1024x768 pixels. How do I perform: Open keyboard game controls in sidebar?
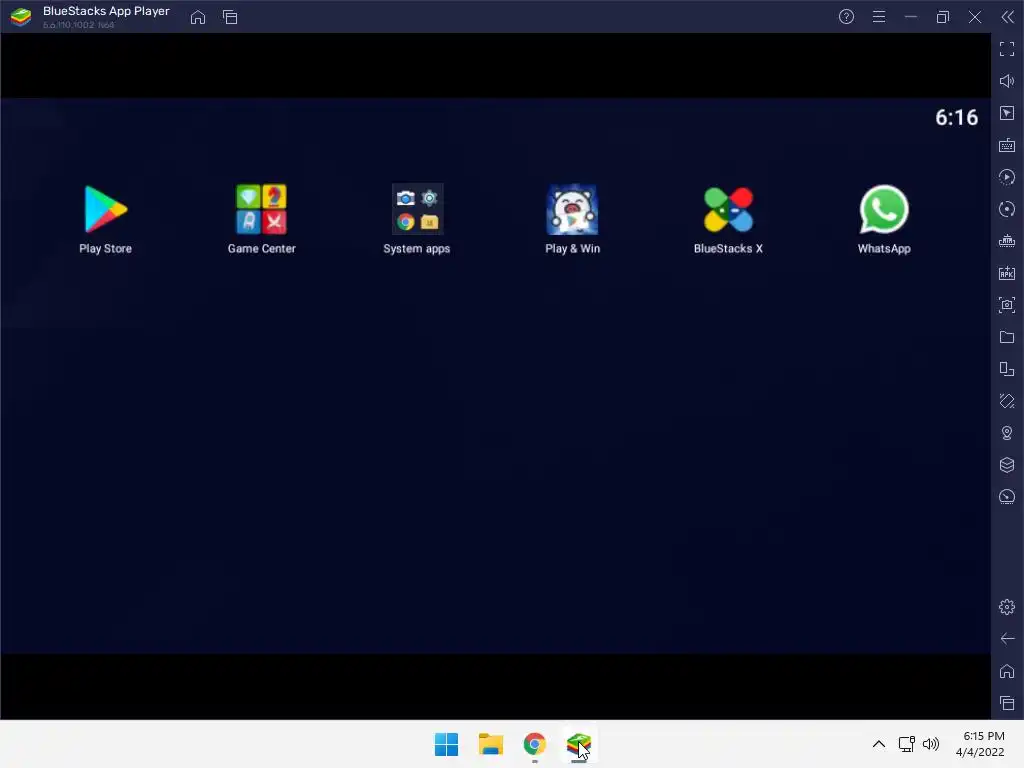tap(1007, 145)
